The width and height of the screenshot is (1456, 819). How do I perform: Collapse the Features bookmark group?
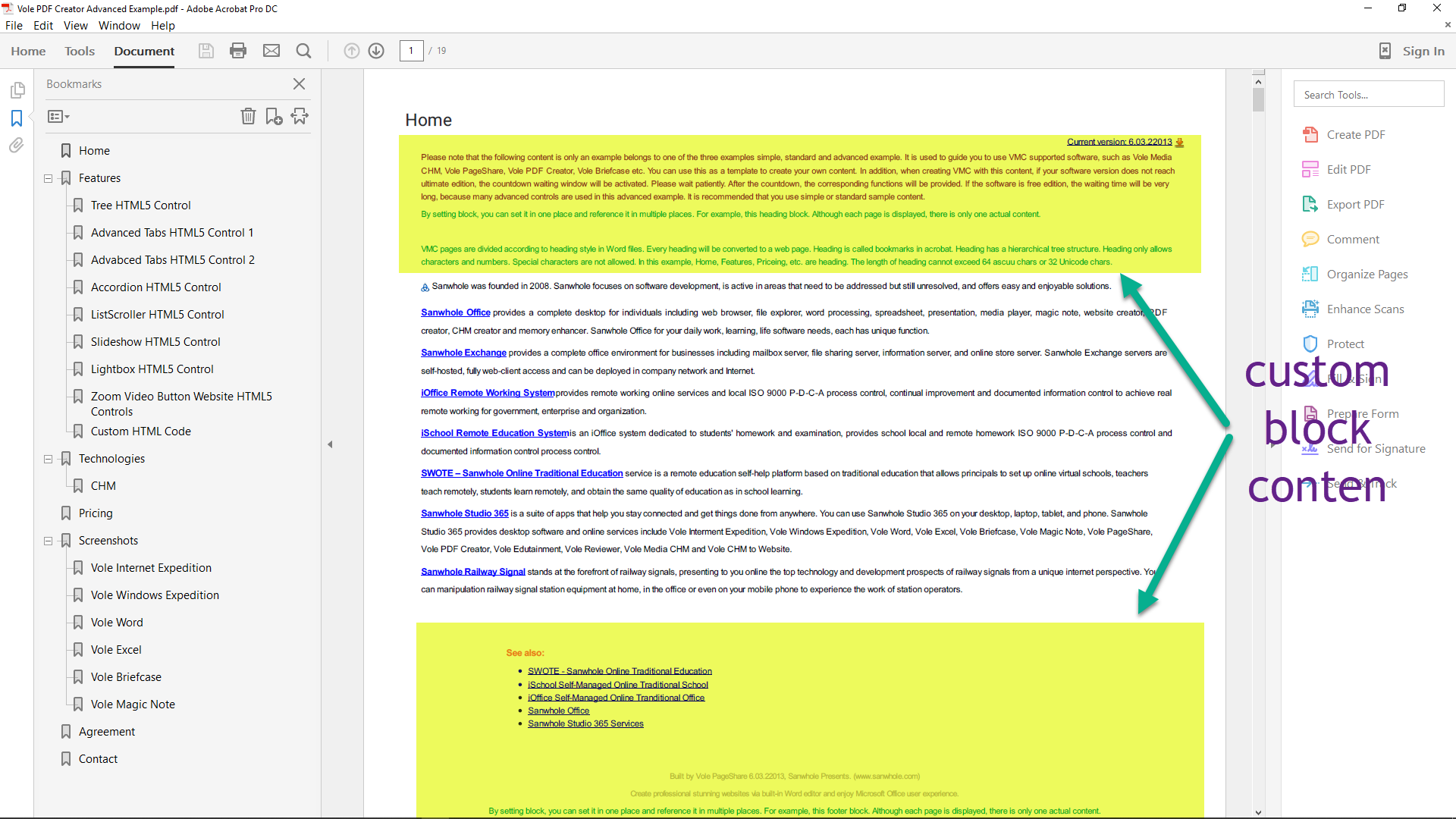pos(48,179)
